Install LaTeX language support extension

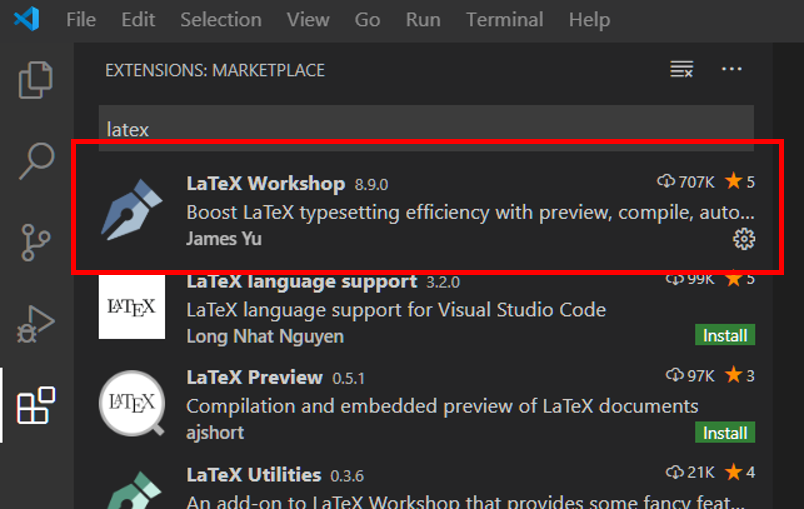725,335
